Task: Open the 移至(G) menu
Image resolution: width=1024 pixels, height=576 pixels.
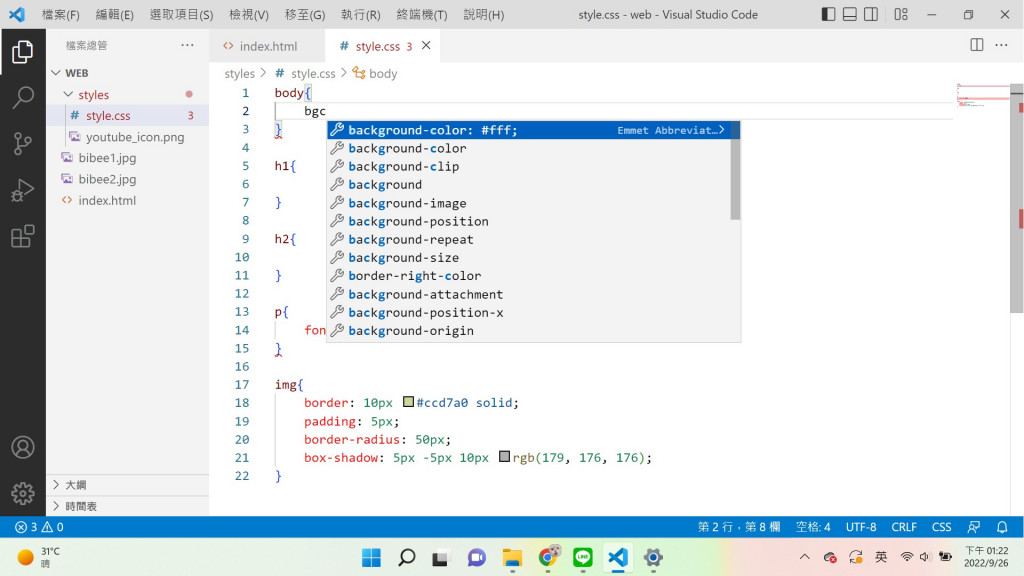Action: (x=305, y=14)
